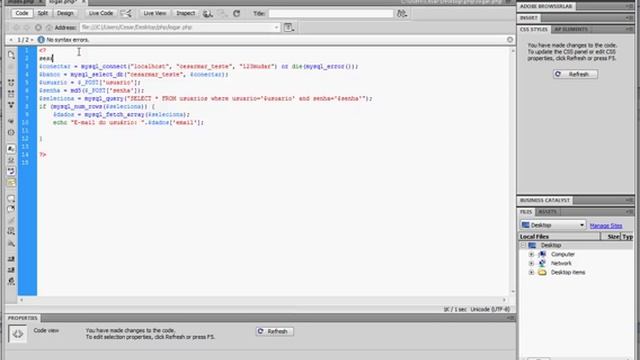Click Collapse Full Tag icon in coding toolbar

[11, 82]
